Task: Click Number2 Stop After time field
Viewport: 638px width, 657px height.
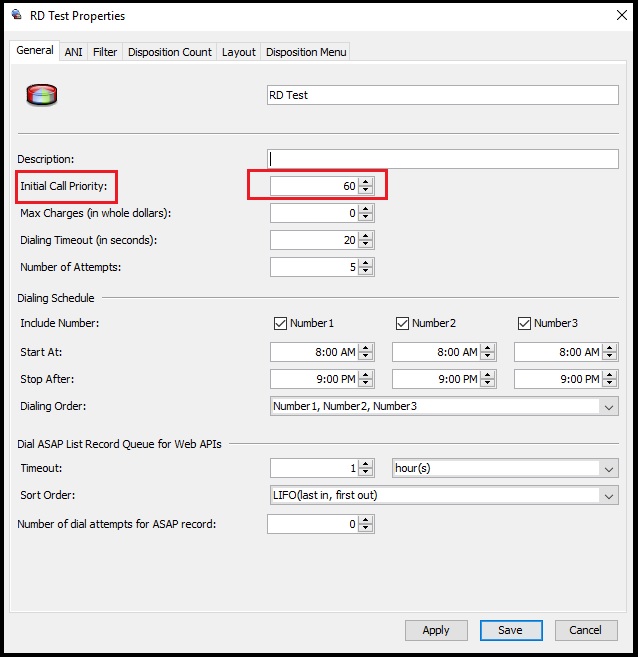Action: [x=436, y=379]
